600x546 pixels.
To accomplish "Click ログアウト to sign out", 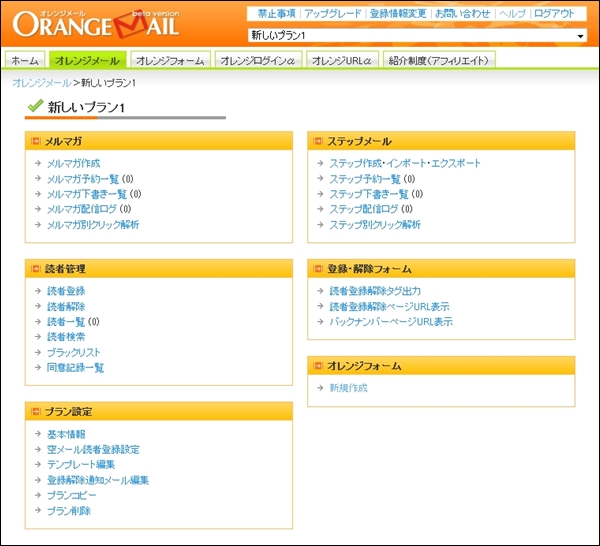I will [554, 14].
